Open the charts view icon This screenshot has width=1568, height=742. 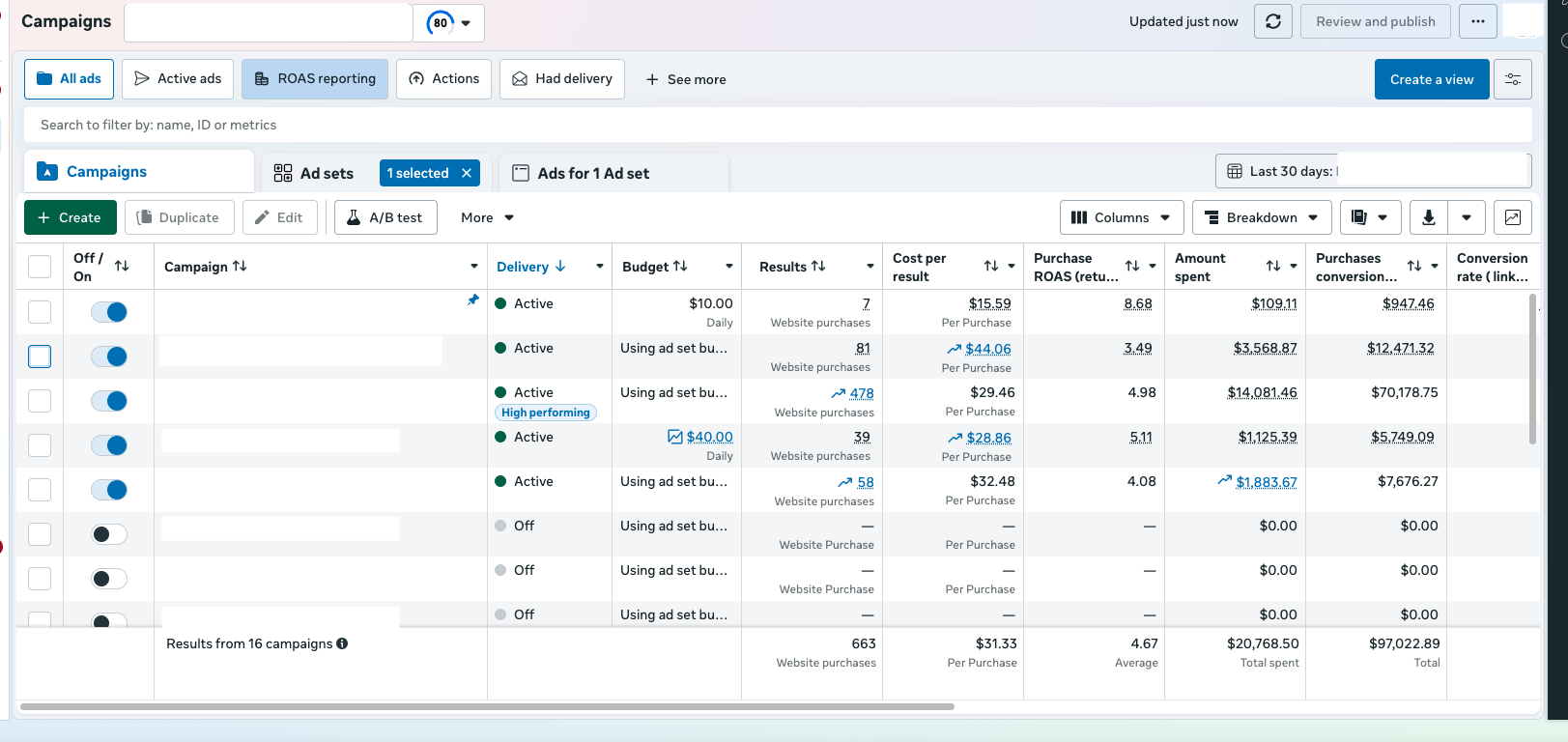1513,217
